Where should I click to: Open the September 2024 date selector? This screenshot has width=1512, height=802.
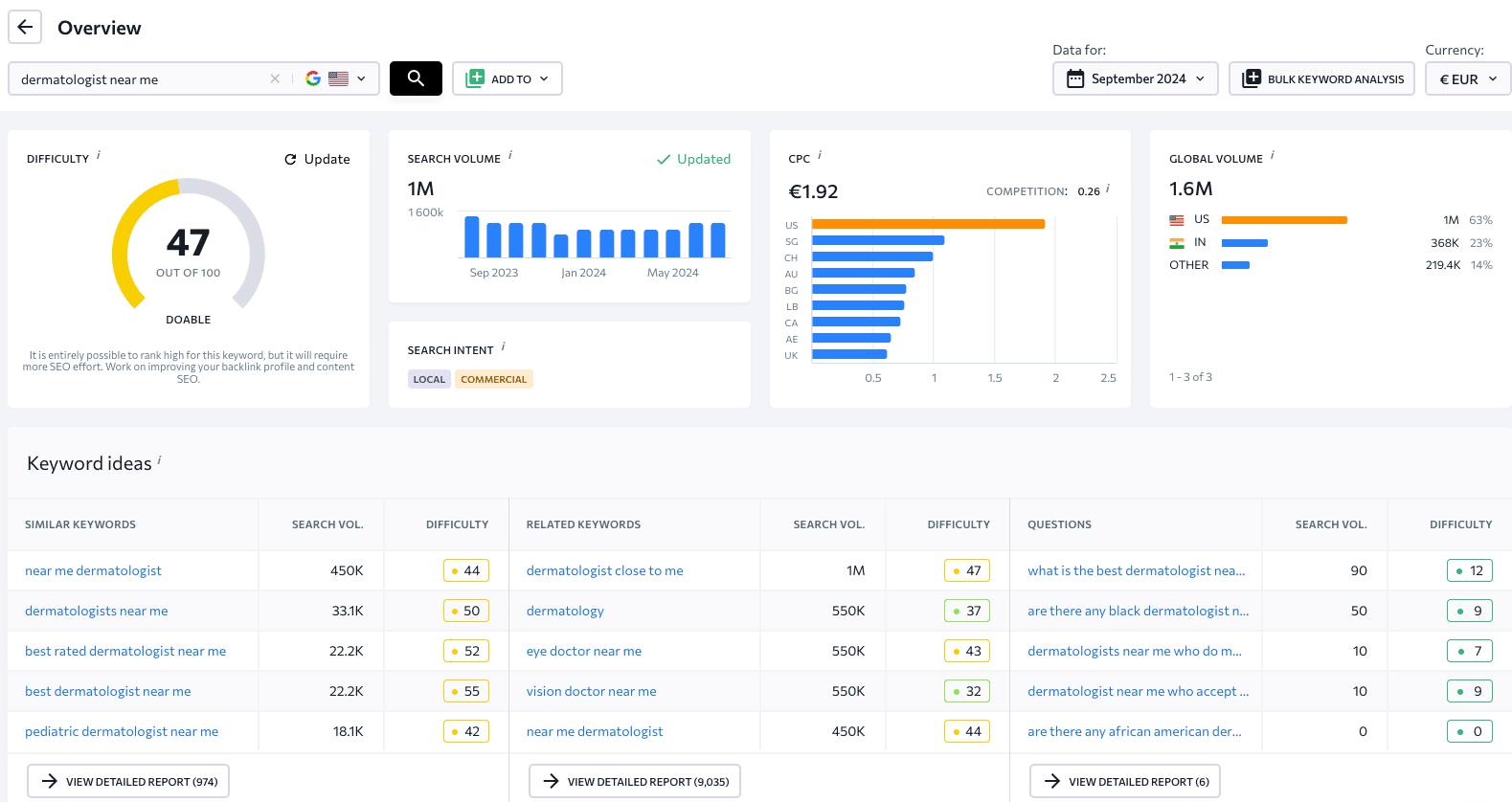point(1136,78)
